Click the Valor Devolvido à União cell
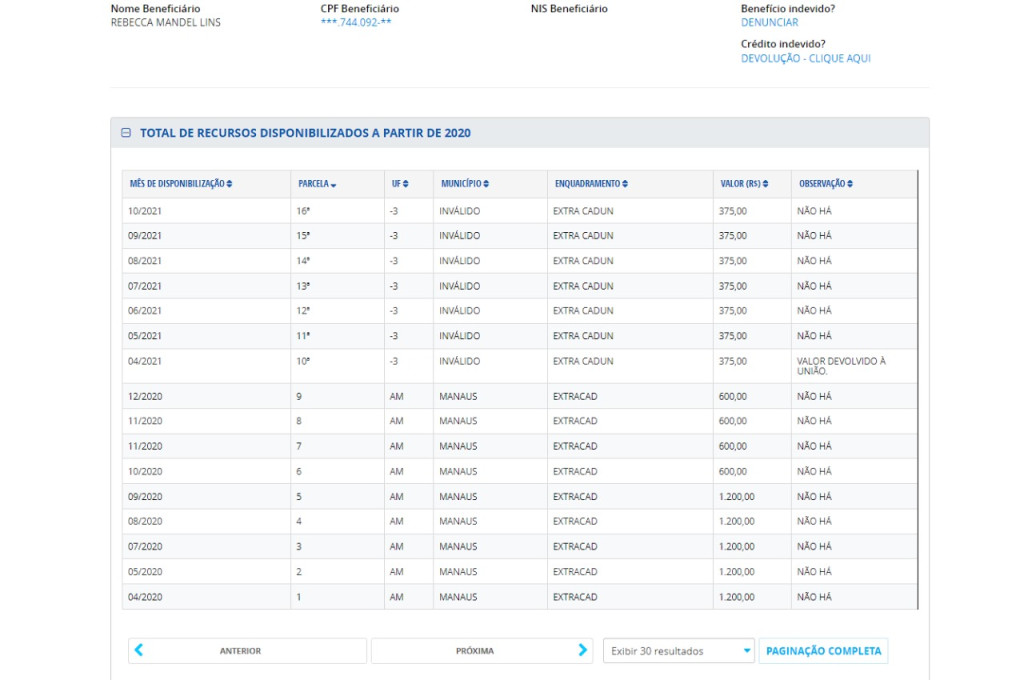 (x=841, y=366)
